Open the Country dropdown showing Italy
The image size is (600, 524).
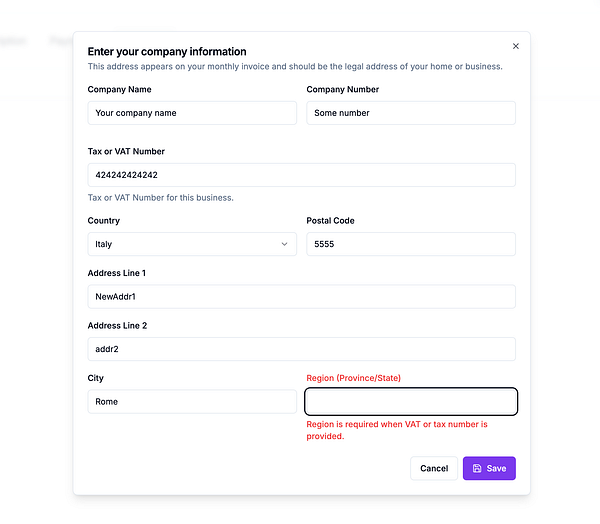(192, 244)
